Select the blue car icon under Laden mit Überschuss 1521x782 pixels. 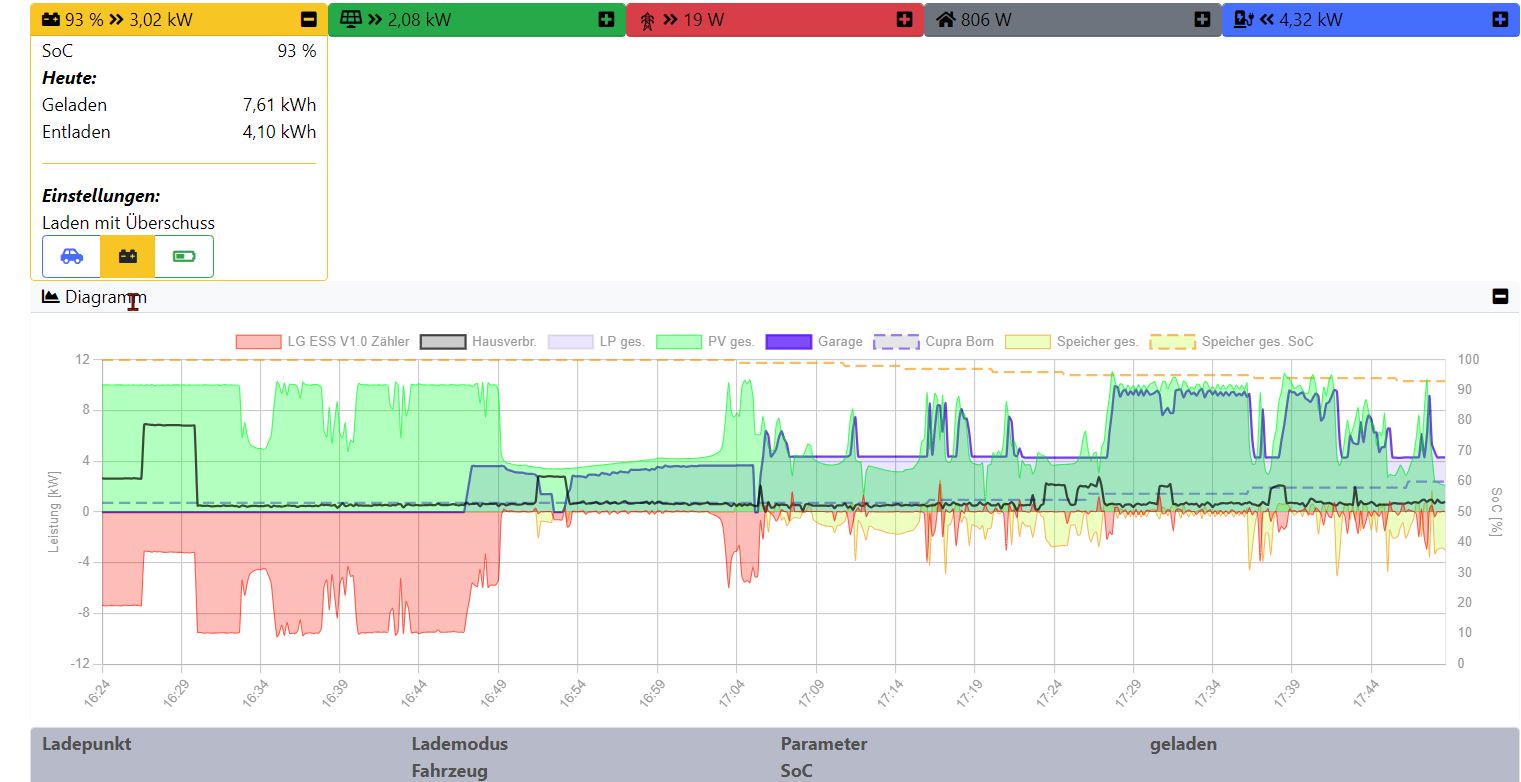[71, 256]
